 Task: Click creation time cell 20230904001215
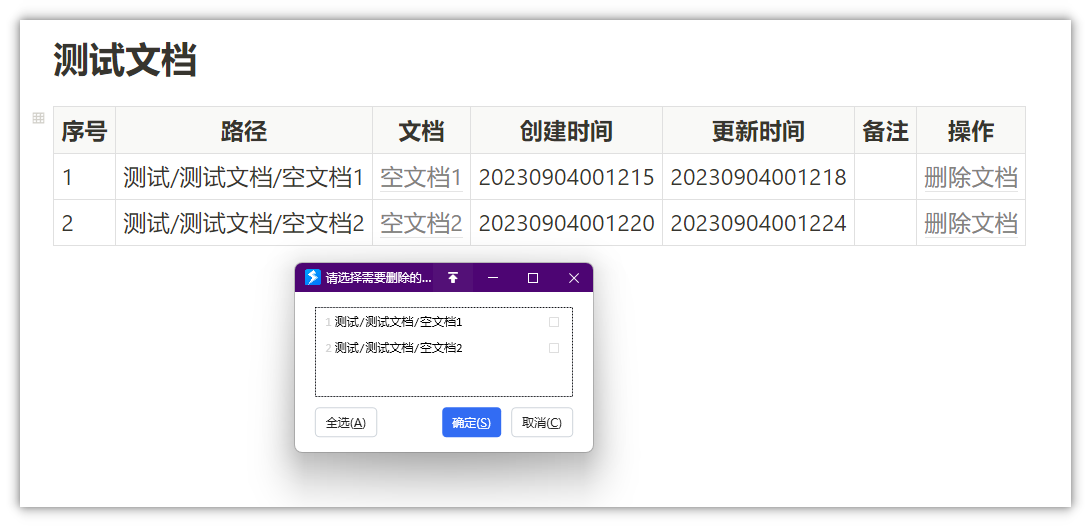566,178
